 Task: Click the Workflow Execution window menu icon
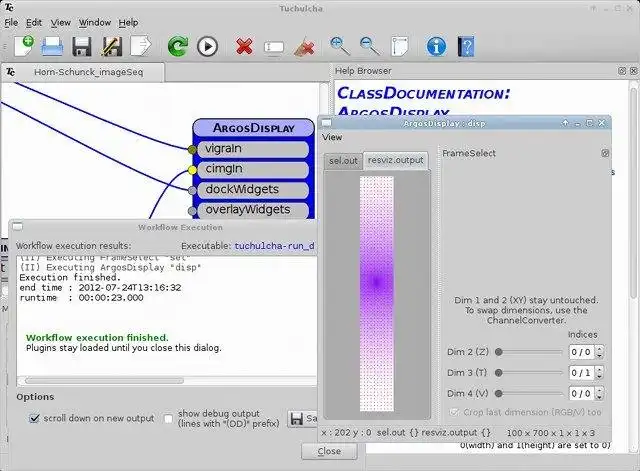click(17, 227)
